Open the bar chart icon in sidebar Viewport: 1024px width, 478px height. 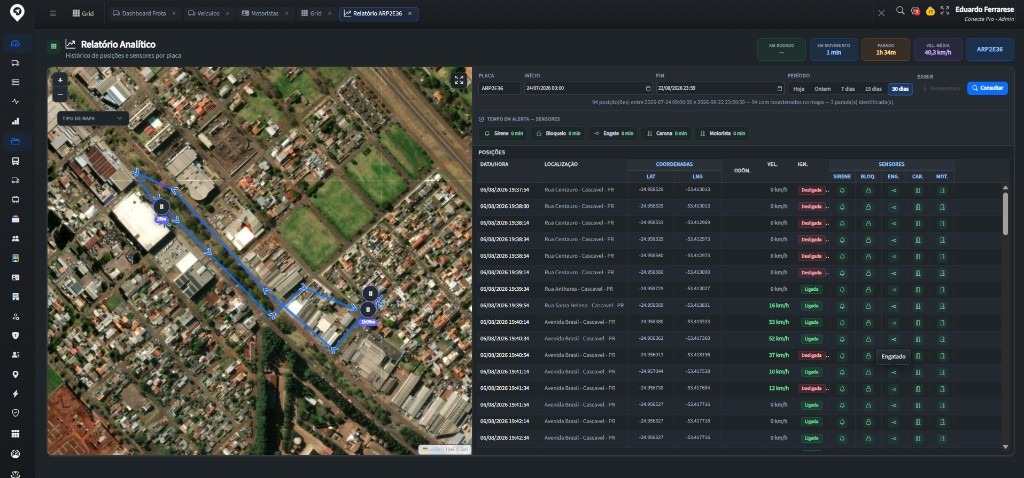click(16, 121)
